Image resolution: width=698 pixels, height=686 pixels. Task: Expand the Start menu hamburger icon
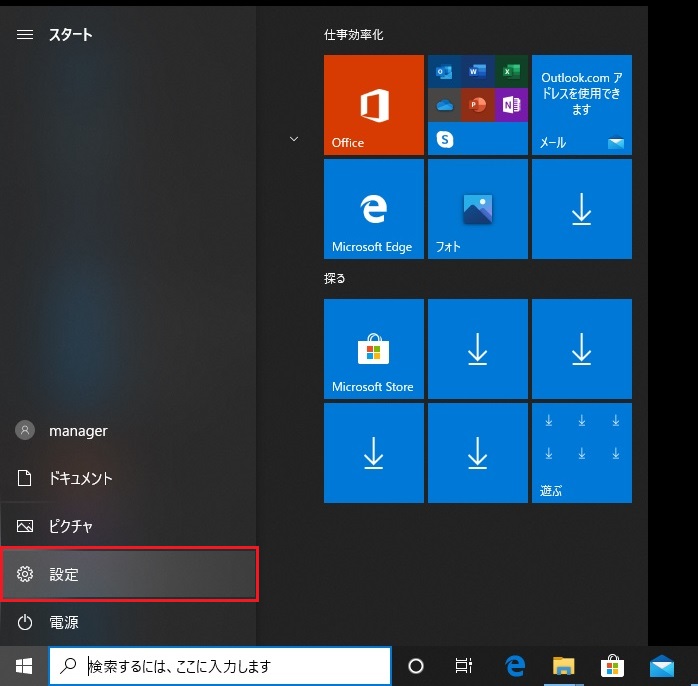[x=25, y=34]
